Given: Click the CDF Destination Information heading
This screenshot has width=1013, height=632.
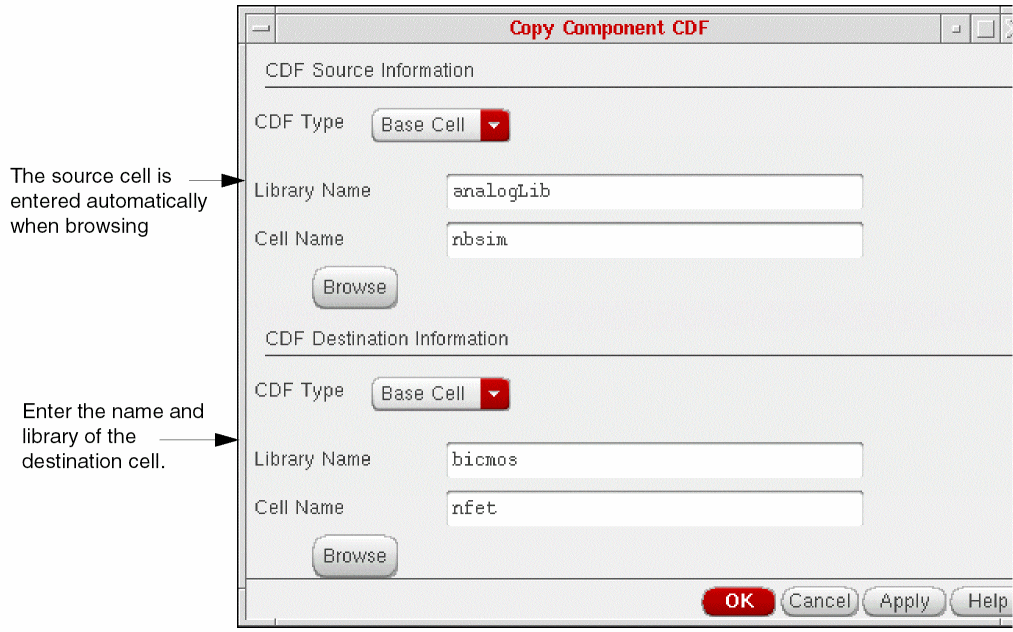Looking at the screenshot, I should [386, 339].
